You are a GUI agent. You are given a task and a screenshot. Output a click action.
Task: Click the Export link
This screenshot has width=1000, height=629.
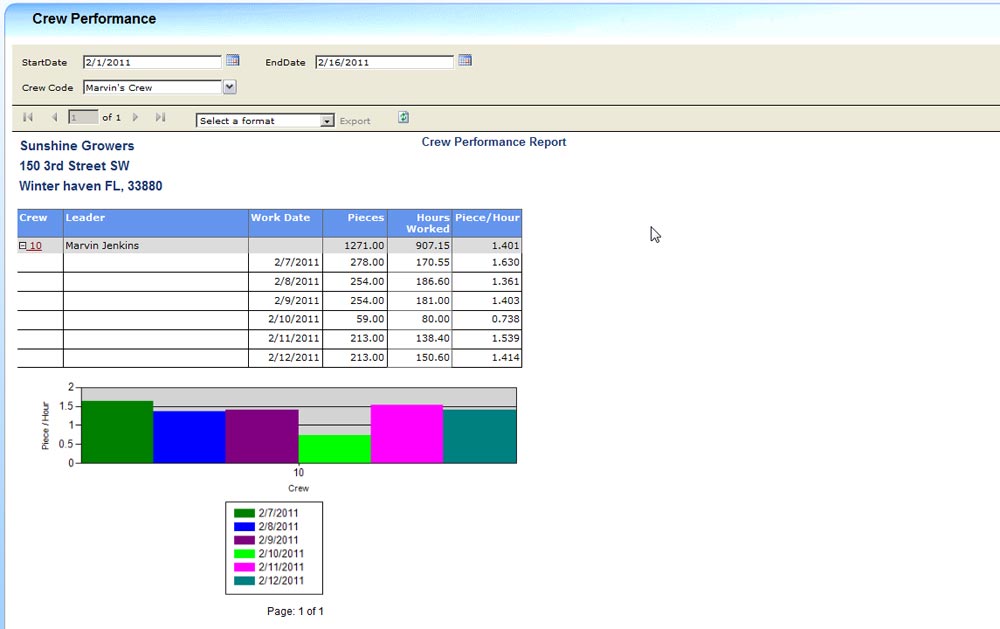[355, 121]
